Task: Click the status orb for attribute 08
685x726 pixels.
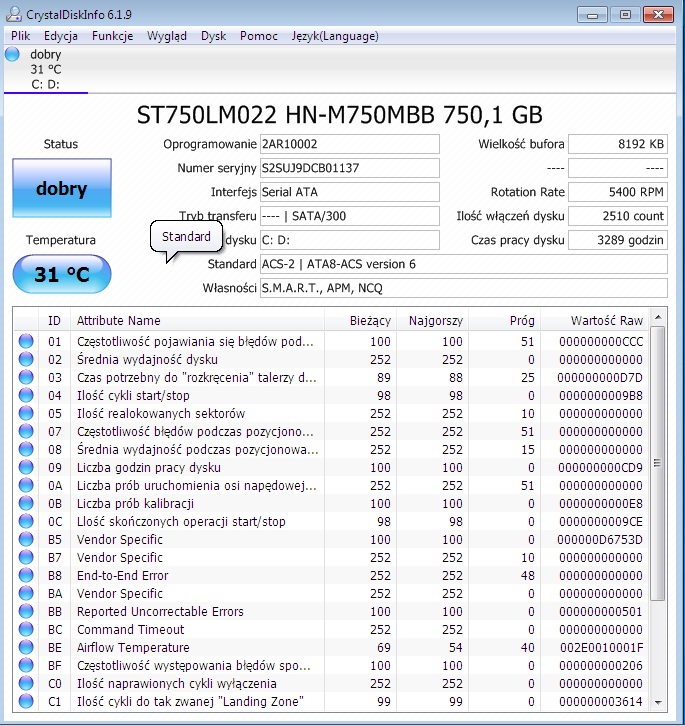Action: (x=26, y=449)
